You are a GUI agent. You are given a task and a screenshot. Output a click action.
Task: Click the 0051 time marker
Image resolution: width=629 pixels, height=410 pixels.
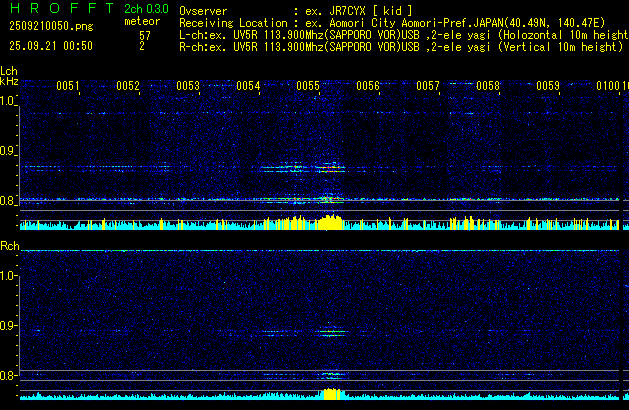pyautogui.click(x=68, y=86)
